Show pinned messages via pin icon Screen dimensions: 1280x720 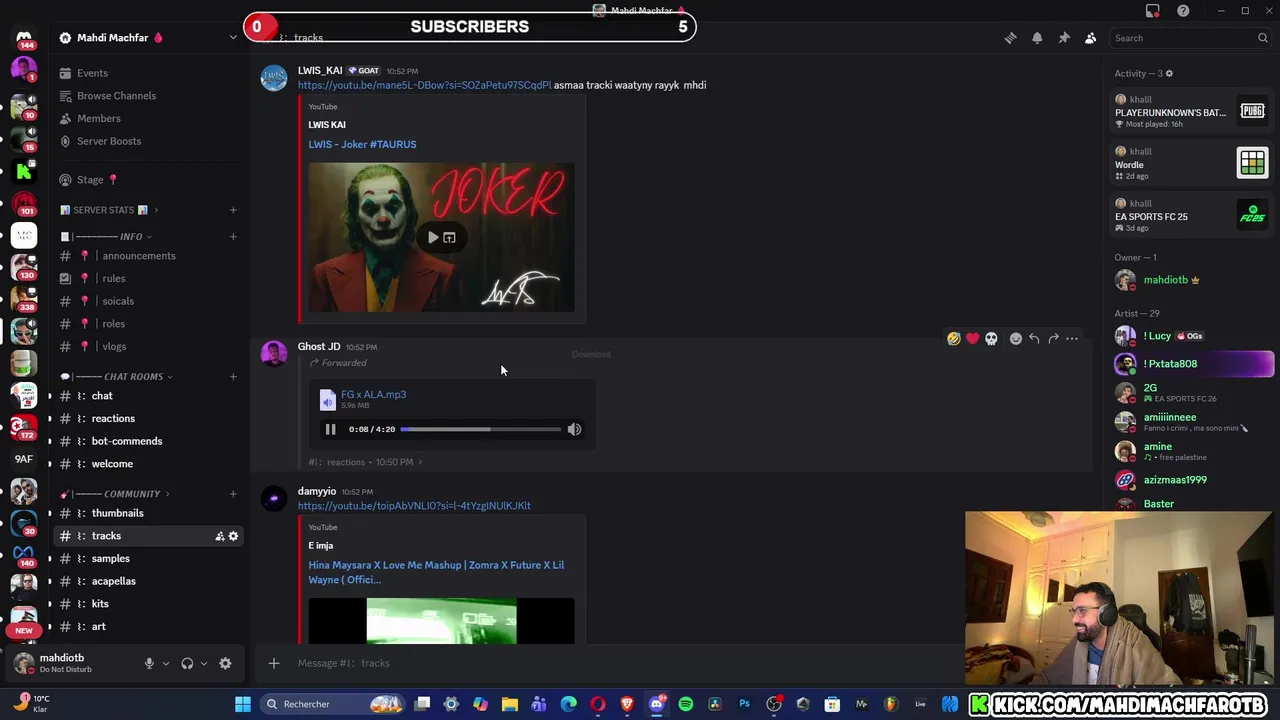click(1064, 38)
